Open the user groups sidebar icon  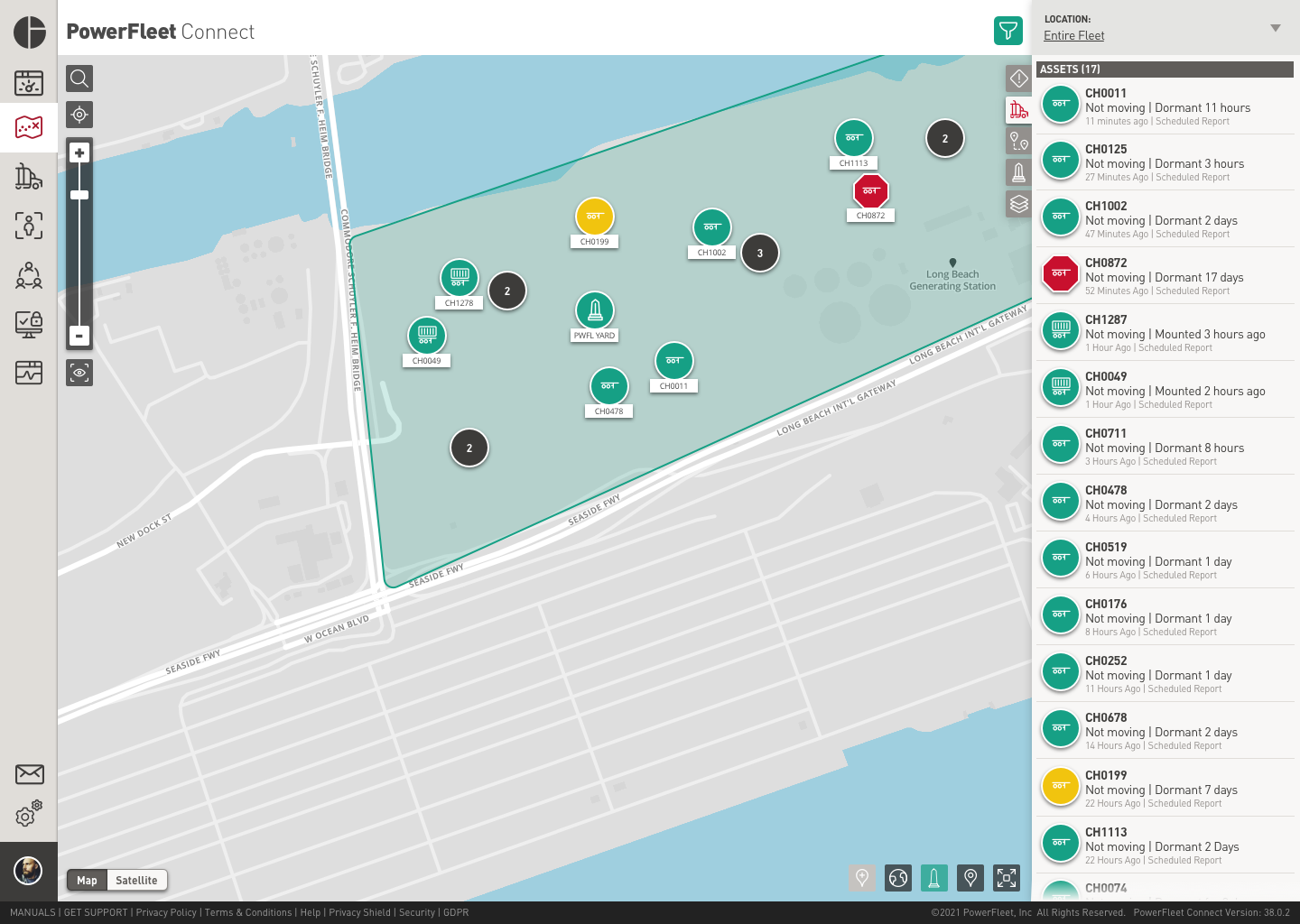click(29, 274)
